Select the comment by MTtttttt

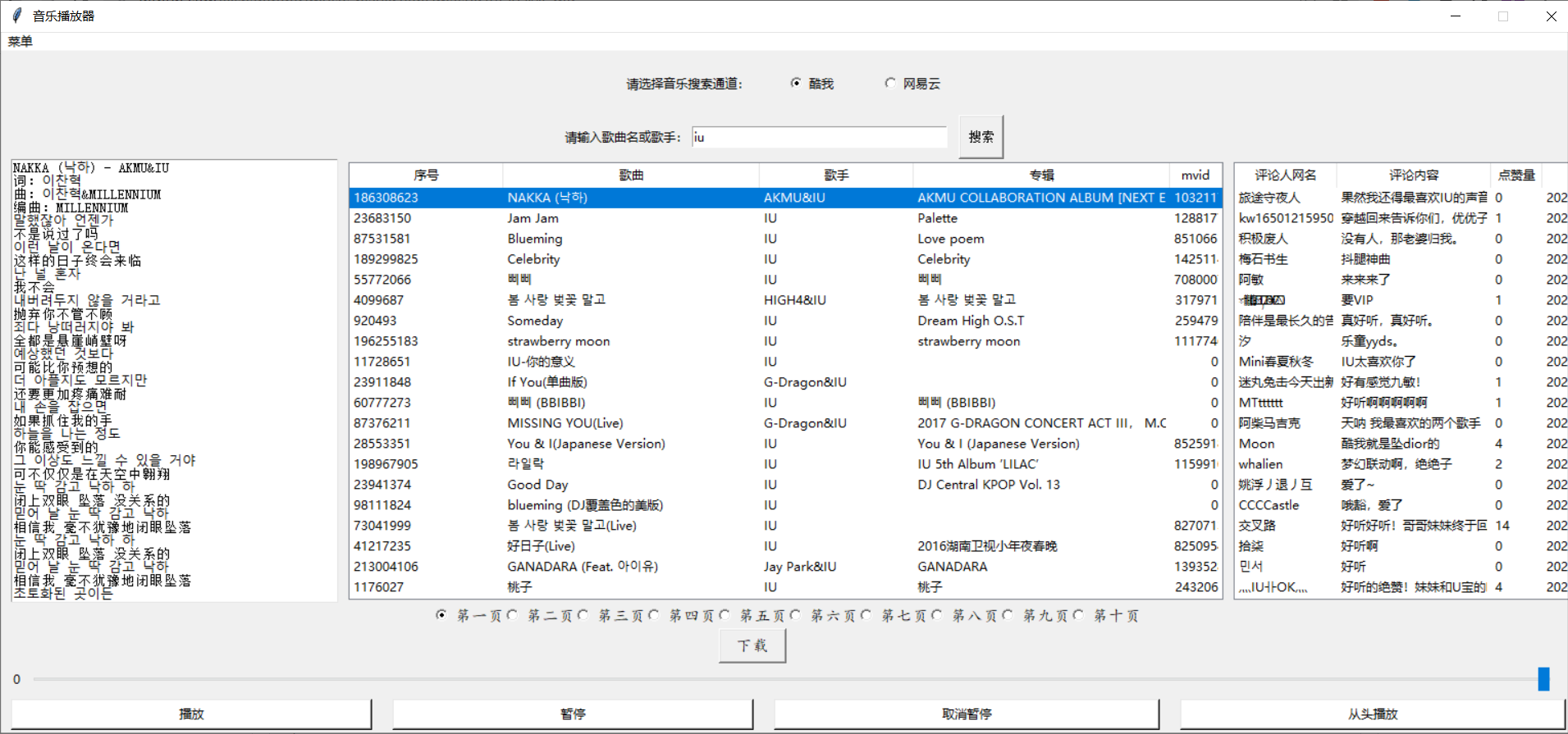1401,403
